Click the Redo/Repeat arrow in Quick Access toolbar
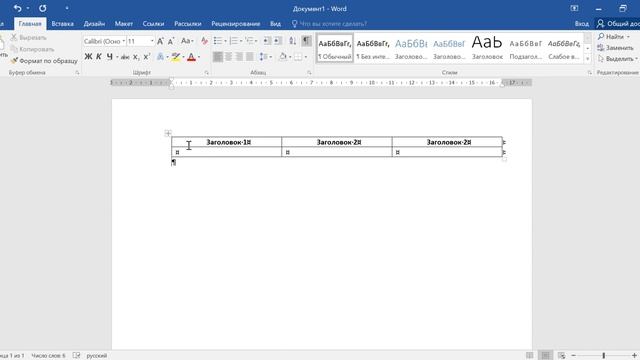This screenshot has width=640, height=360. click(x=42, y=8)
